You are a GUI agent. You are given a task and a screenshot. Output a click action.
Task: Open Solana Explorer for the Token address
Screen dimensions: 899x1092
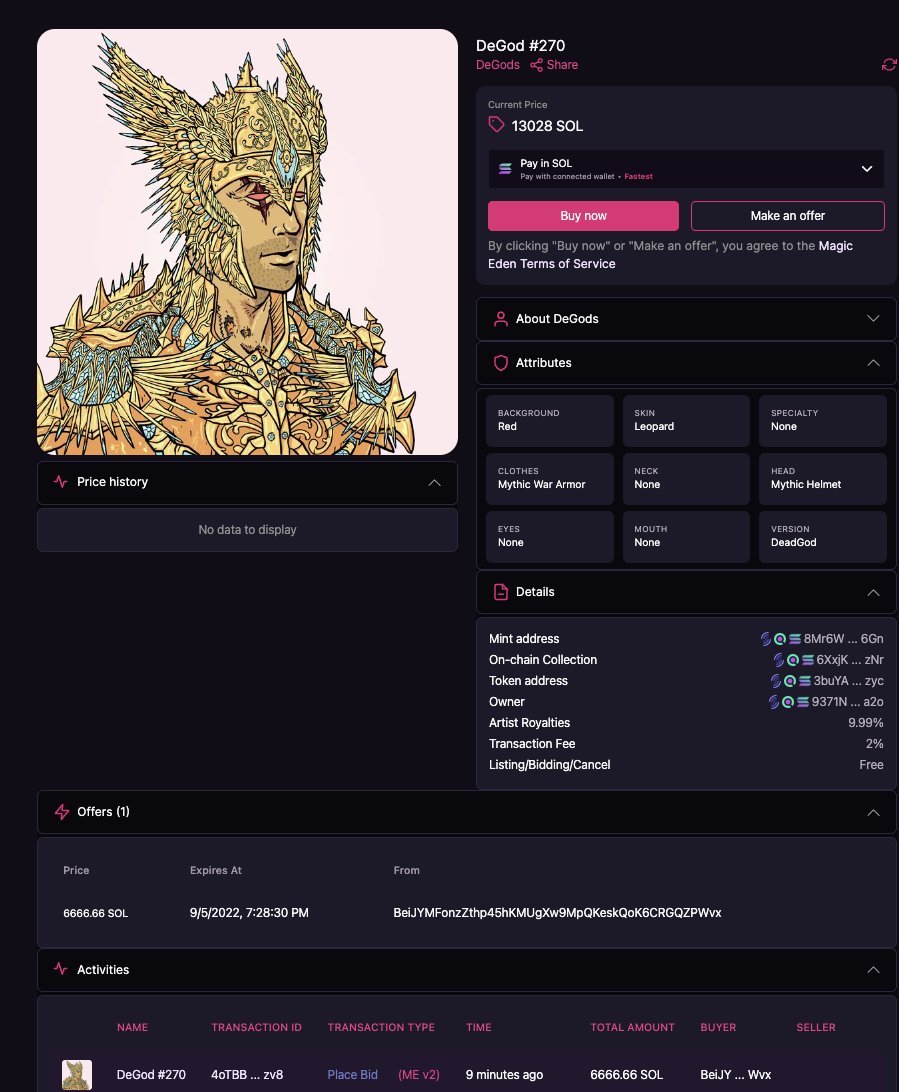pyautogui.click(x=803, y=680)
